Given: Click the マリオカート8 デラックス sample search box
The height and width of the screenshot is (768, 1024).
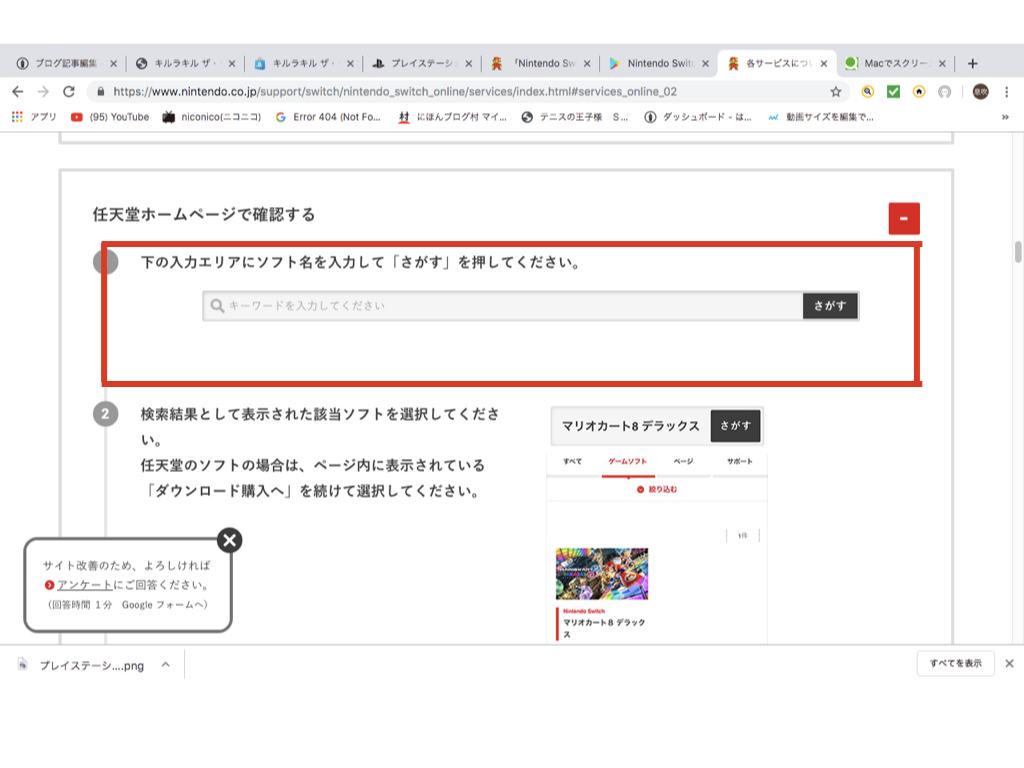Looking at the screenshot, I should coord(630,426).
